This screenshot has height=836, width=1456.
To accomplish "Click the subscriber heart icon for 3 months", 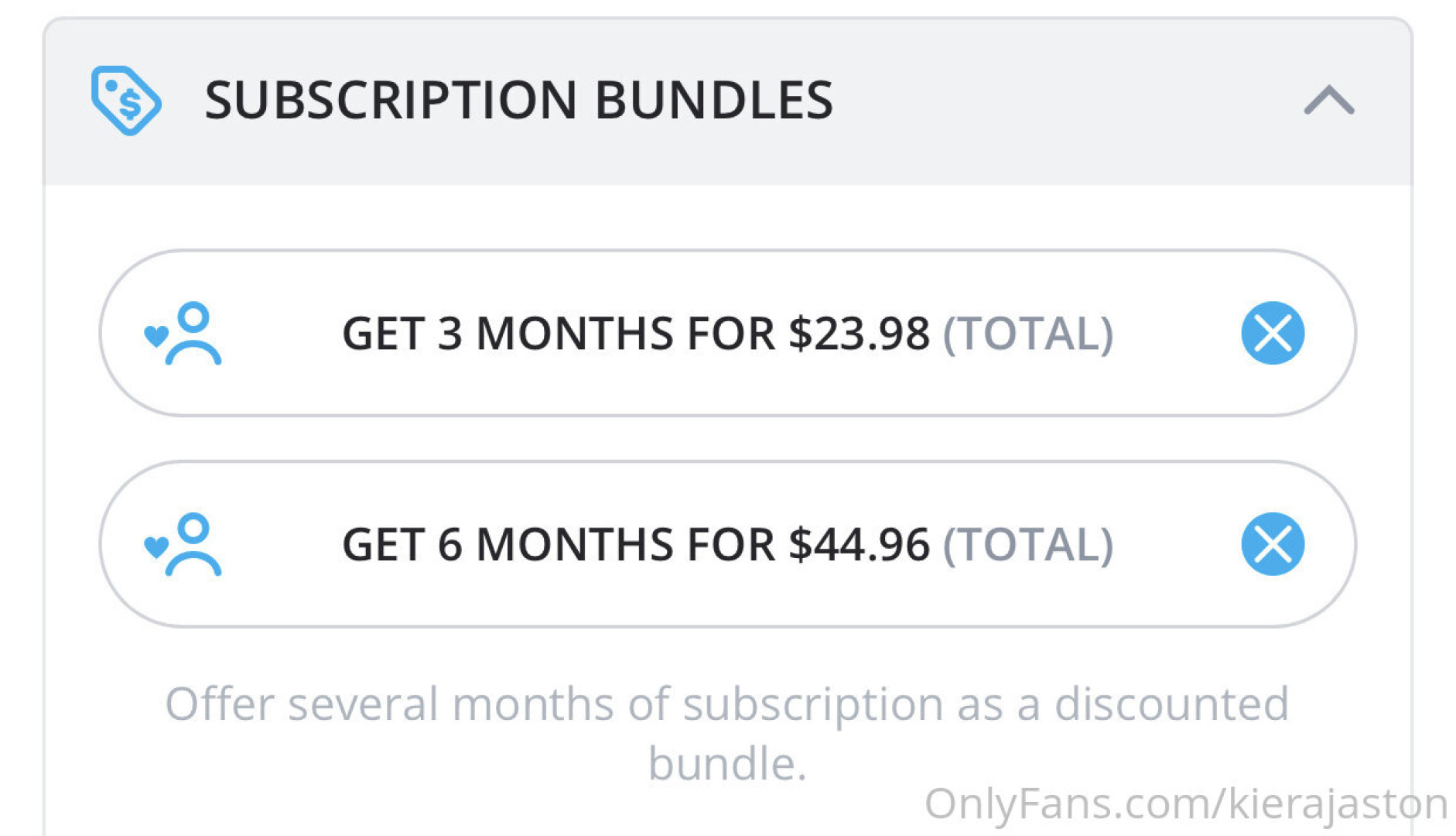I will coord(183,334).
